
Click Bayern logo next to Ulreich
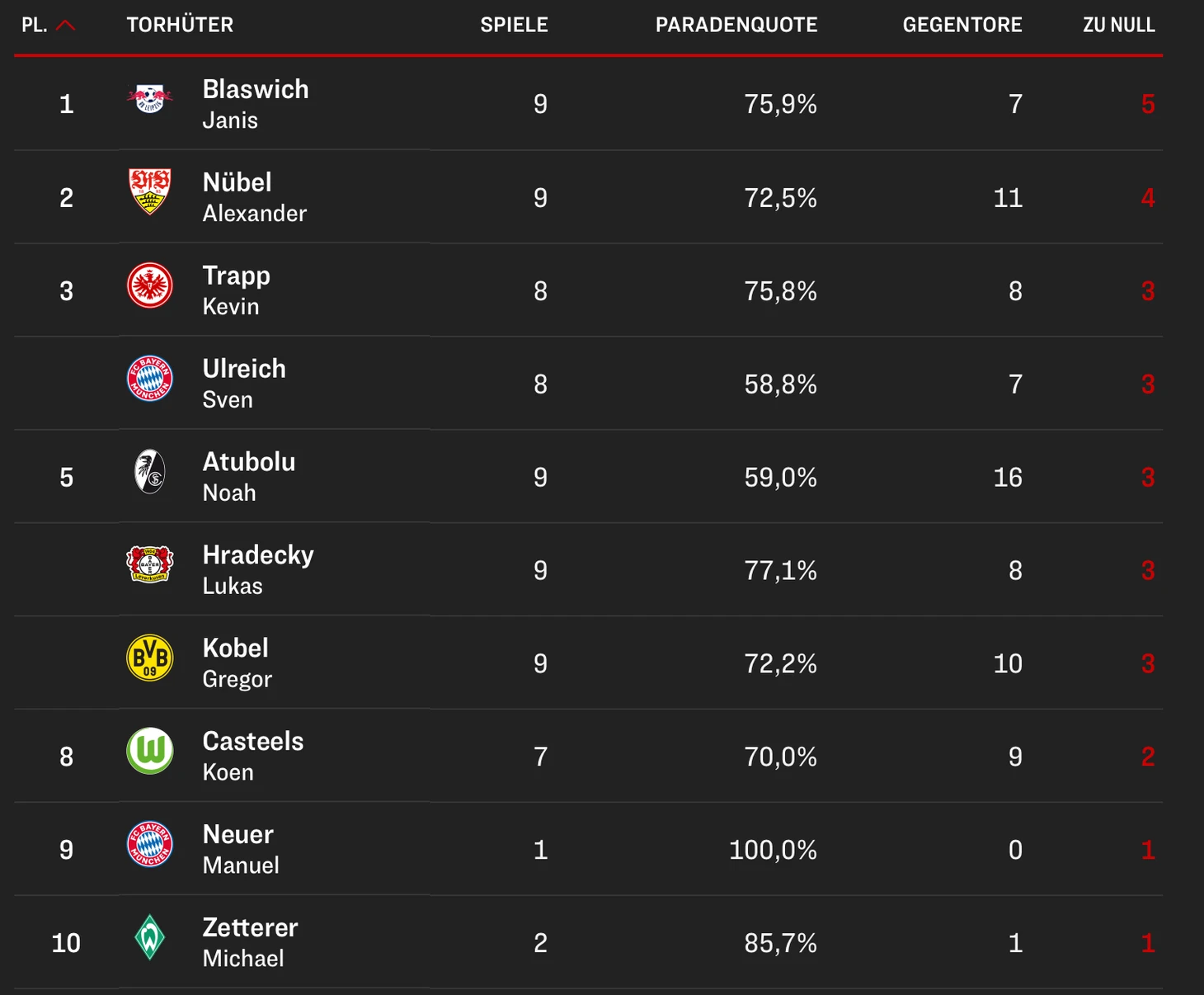click(149, 379)
